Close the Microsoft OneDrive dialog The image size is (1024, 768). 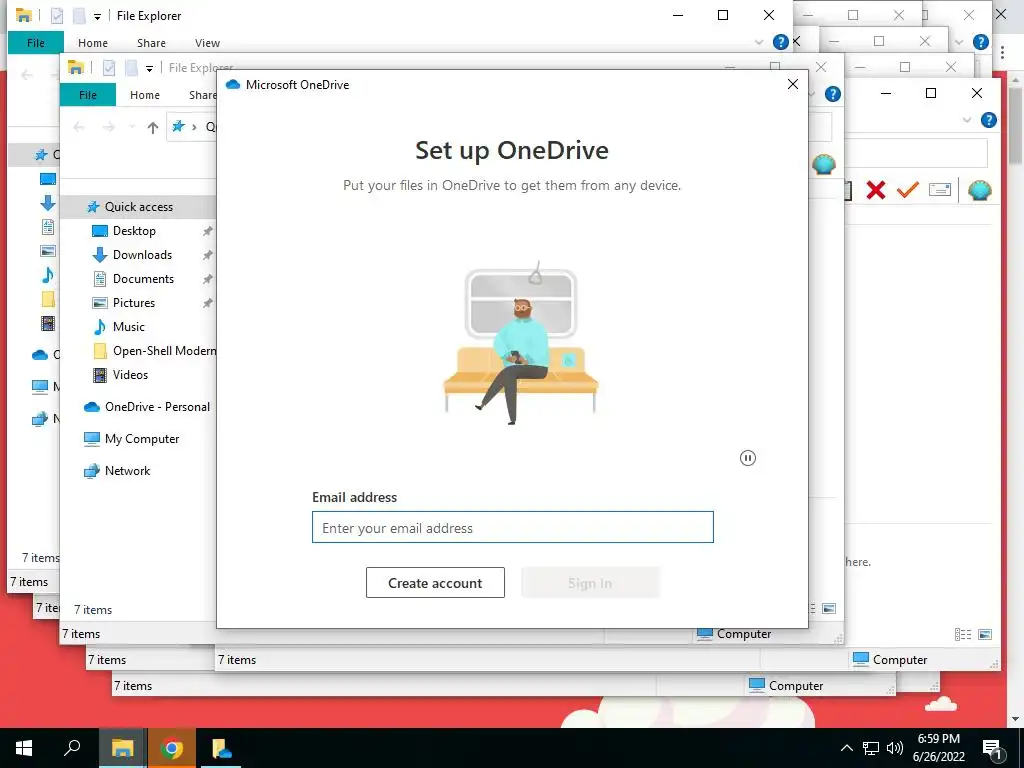(793, 84)
